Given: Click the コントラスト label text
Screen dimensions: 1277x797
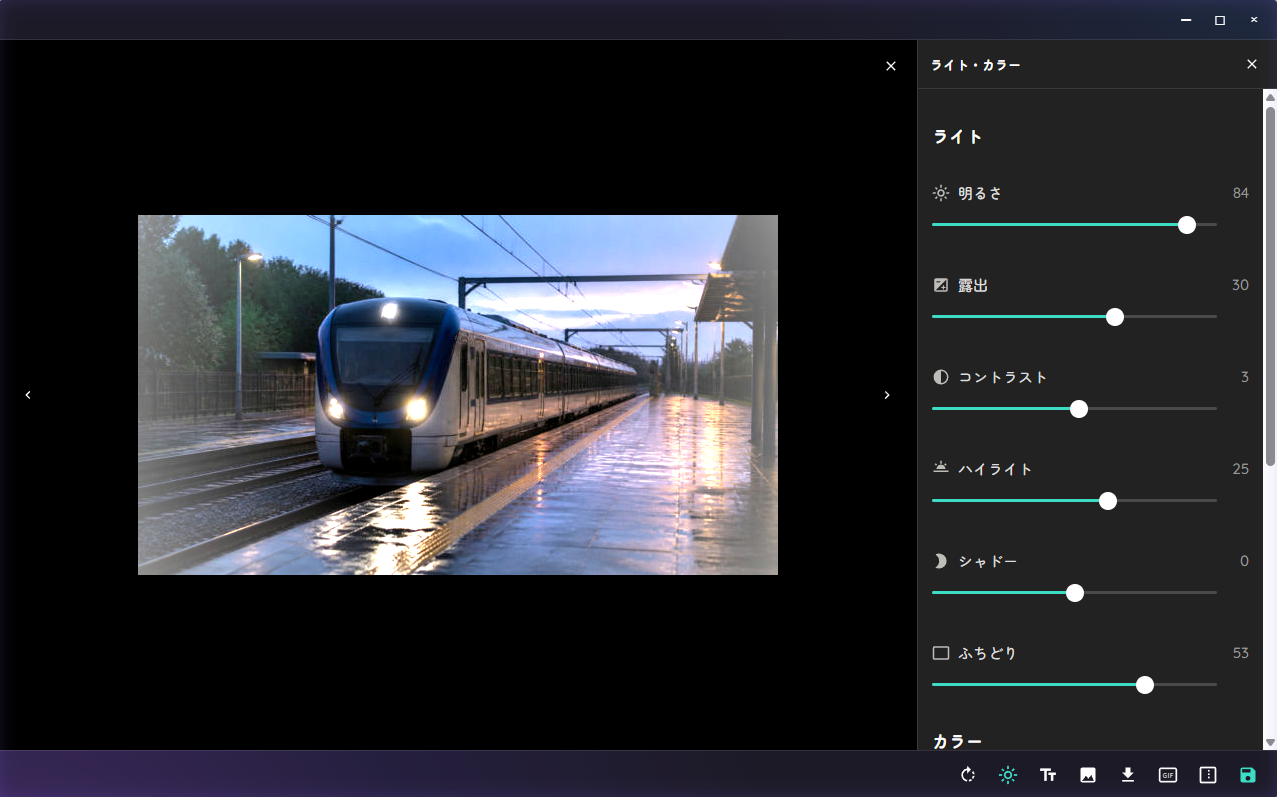Looking at the screenshot, I should point(1003,377).
